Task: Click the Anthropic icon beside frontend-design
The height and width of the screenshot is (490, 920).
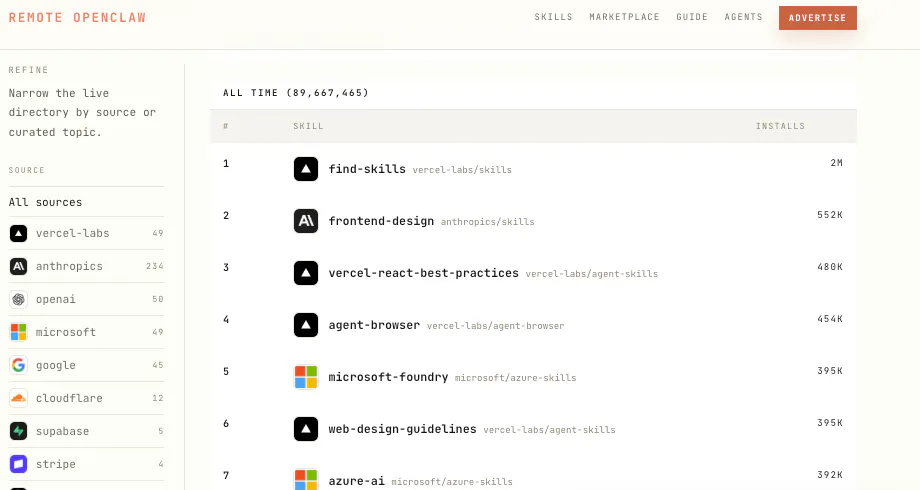Action: [306, 221]
